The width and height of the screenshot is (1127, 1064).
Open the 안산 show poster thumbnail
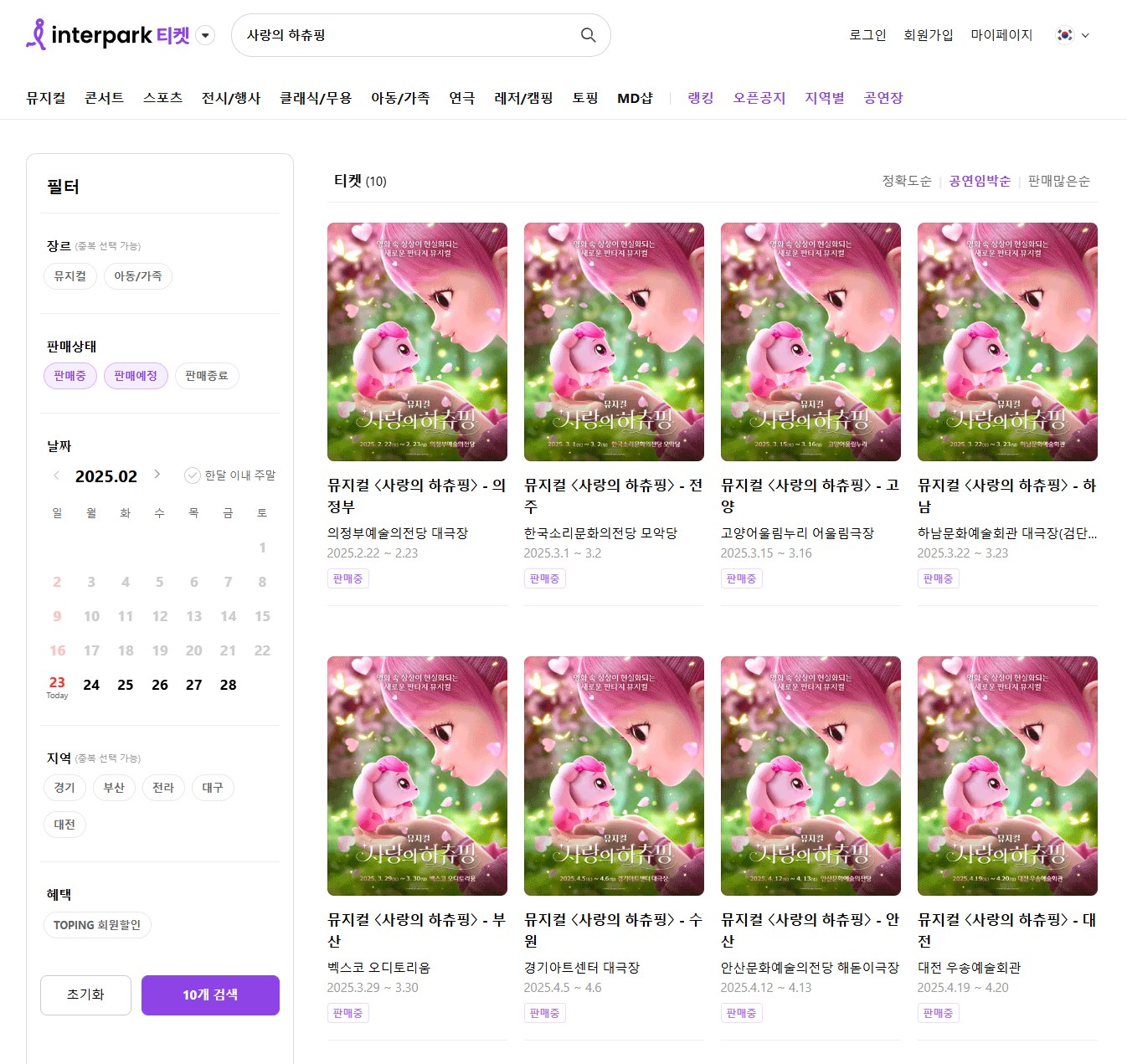pyautogui.click(x=811, y=776)
